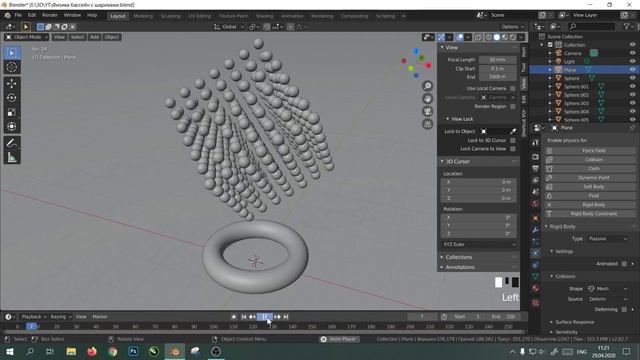
Task: Enable the Render Region checkbox
Action: (x=513, y=106)
